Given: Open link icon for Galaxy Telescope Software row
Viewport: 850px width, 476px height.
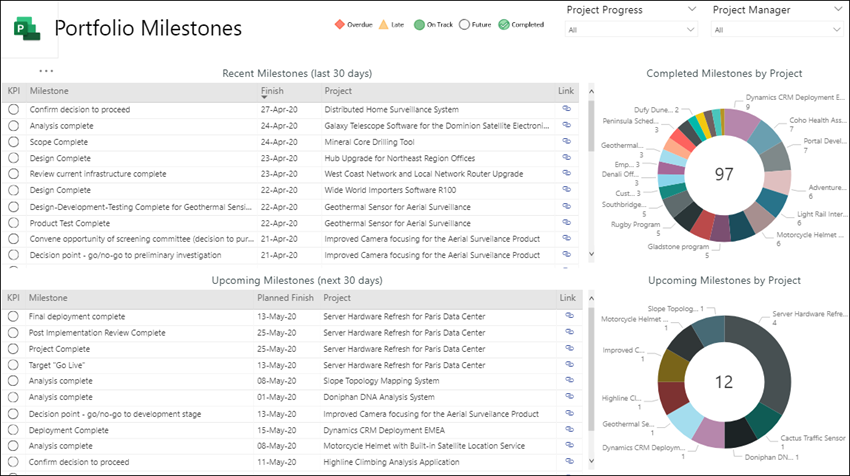Looking at the screenshot, I should coord(566,125).
